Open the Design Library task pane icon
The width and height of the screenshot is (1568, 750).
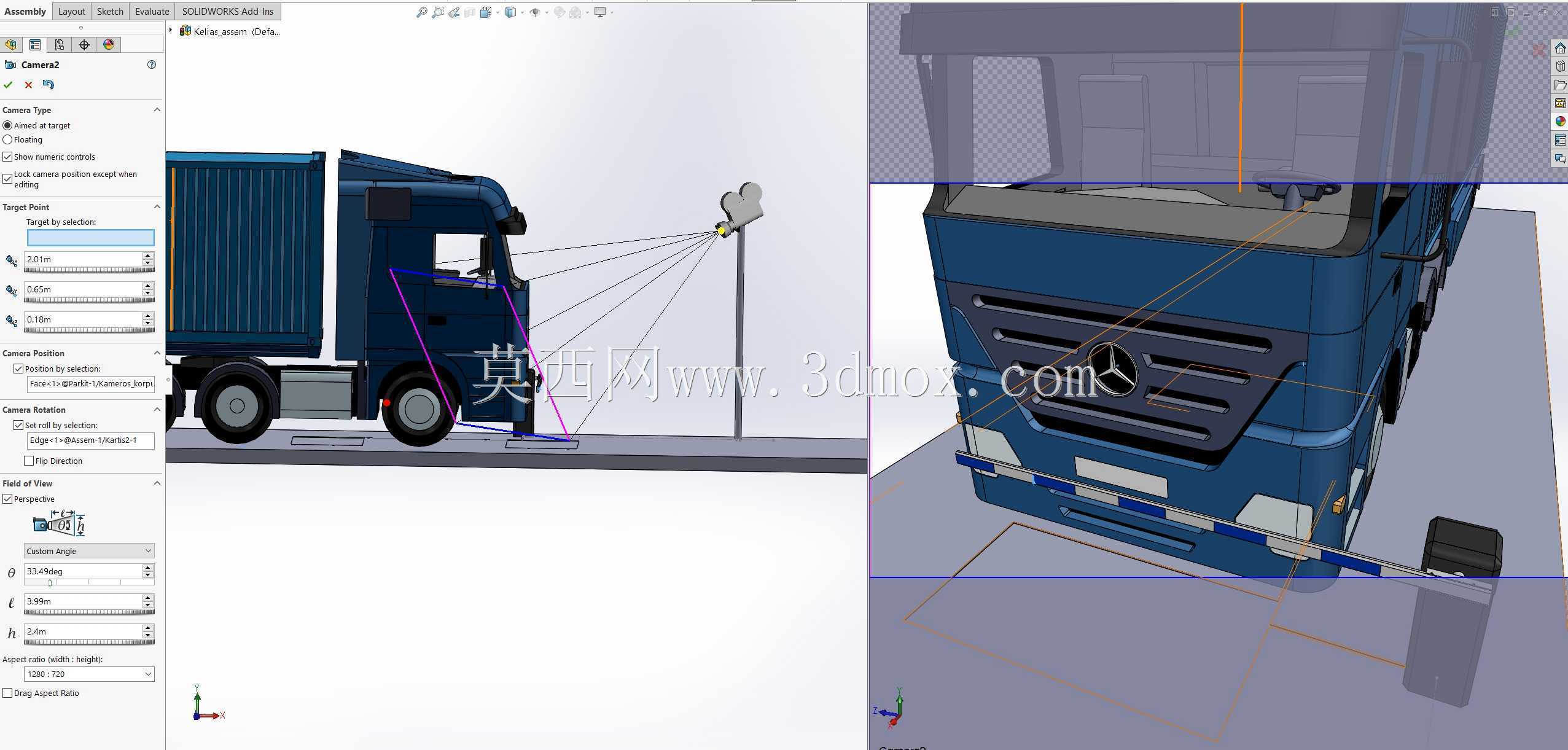[1560, 66]
